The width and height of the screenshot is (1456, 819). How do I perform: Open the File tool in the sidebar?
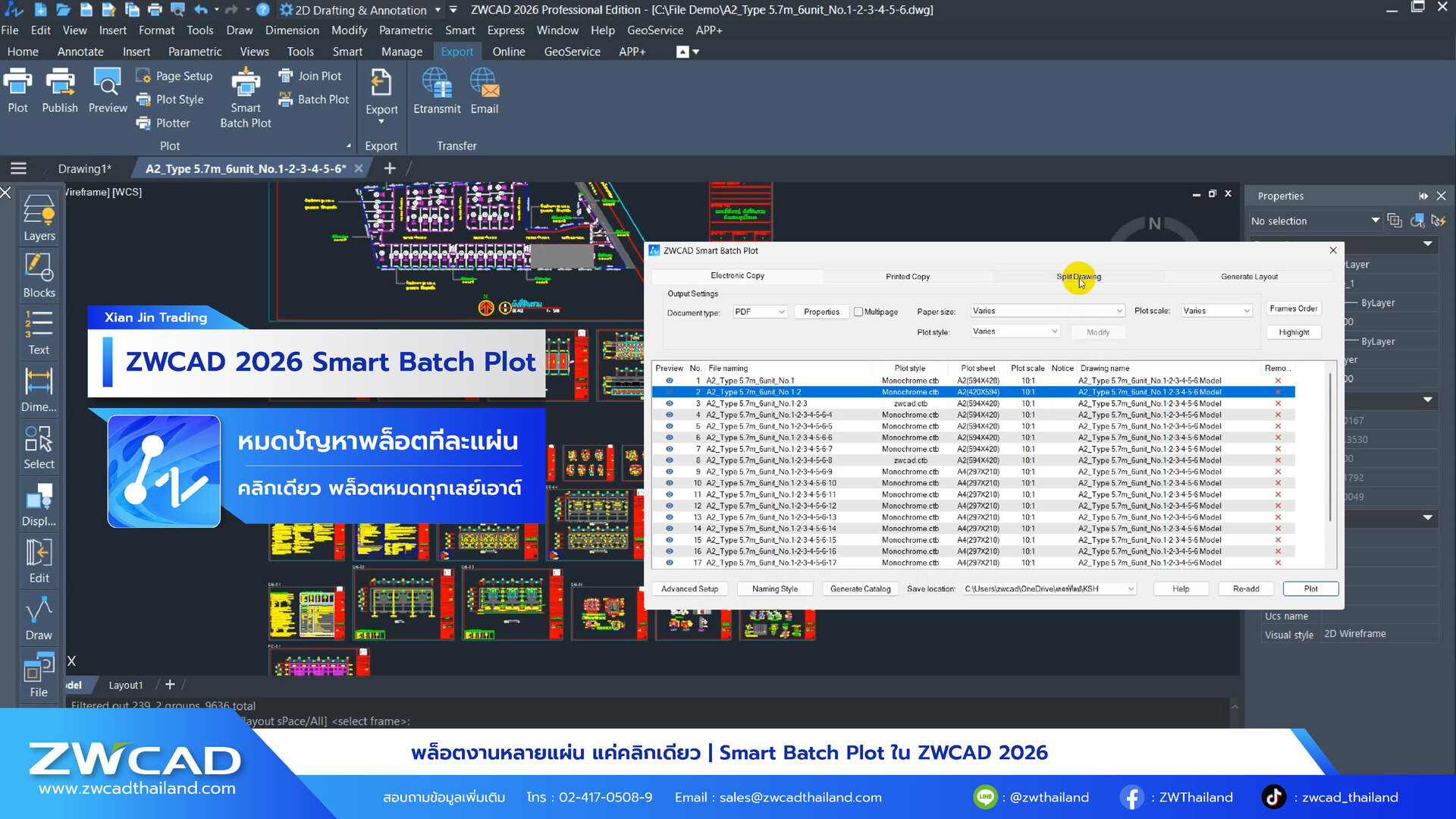tap(39, 674)
